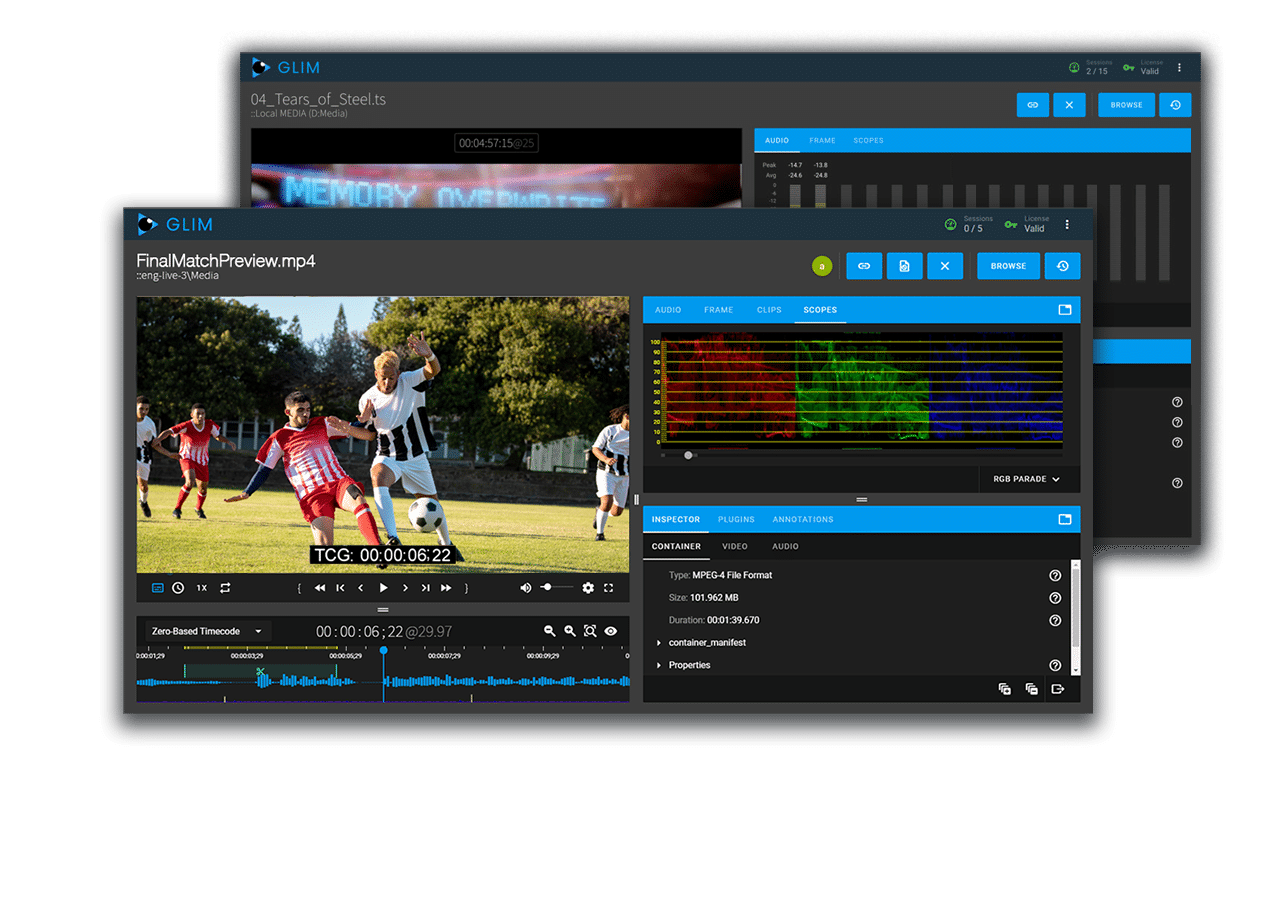Click the export icon in inspector footer
The width and height of the screenshot is (1273, 920).
1058,689
